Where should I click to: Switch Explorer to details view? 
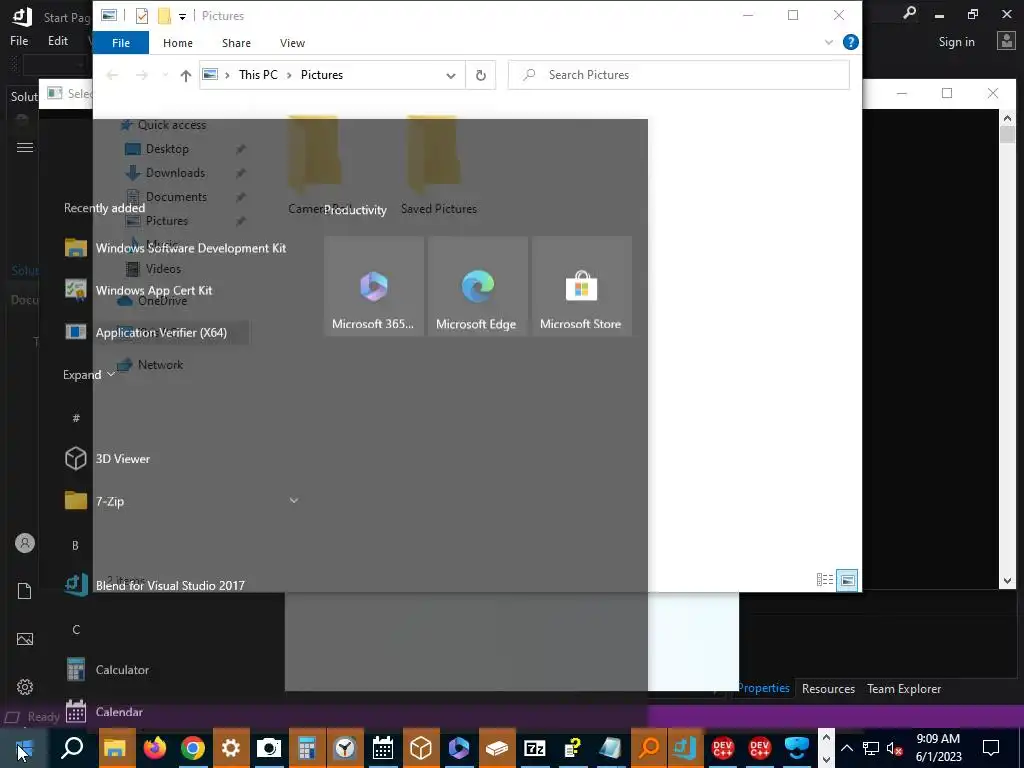coord(825,580)
